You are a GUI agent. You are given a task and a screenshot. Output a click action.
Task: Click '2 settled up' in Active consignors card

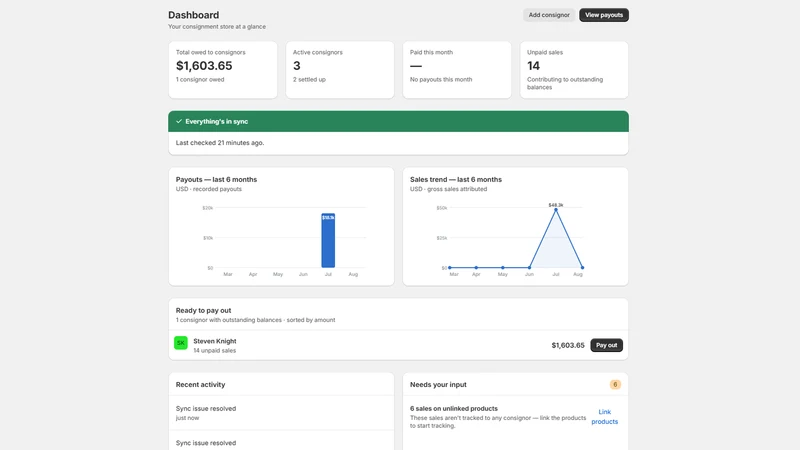[x=309, y=80]
